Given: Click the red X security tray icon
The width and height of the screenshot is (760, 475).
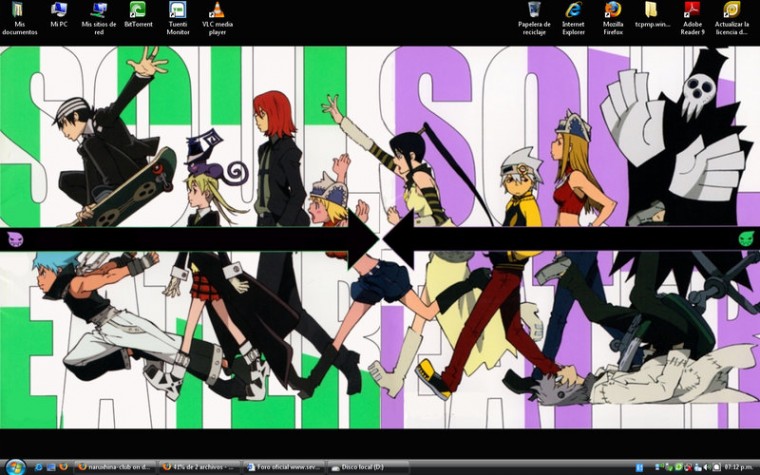Looking at the screenshot, I should [x=689, y=467].
